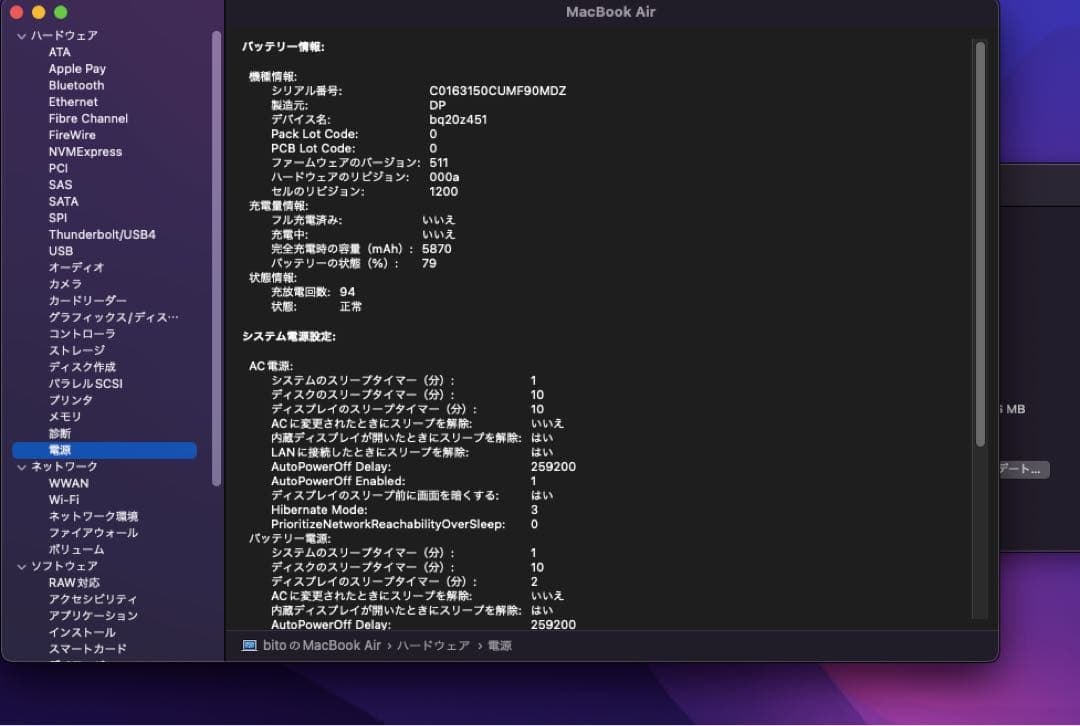Image resolution: width=1080 pixels, height=726 pixels.
Task: Select Wi-Fi under ネットワーク
Action: pyautogui.click(x=64, y=500)
